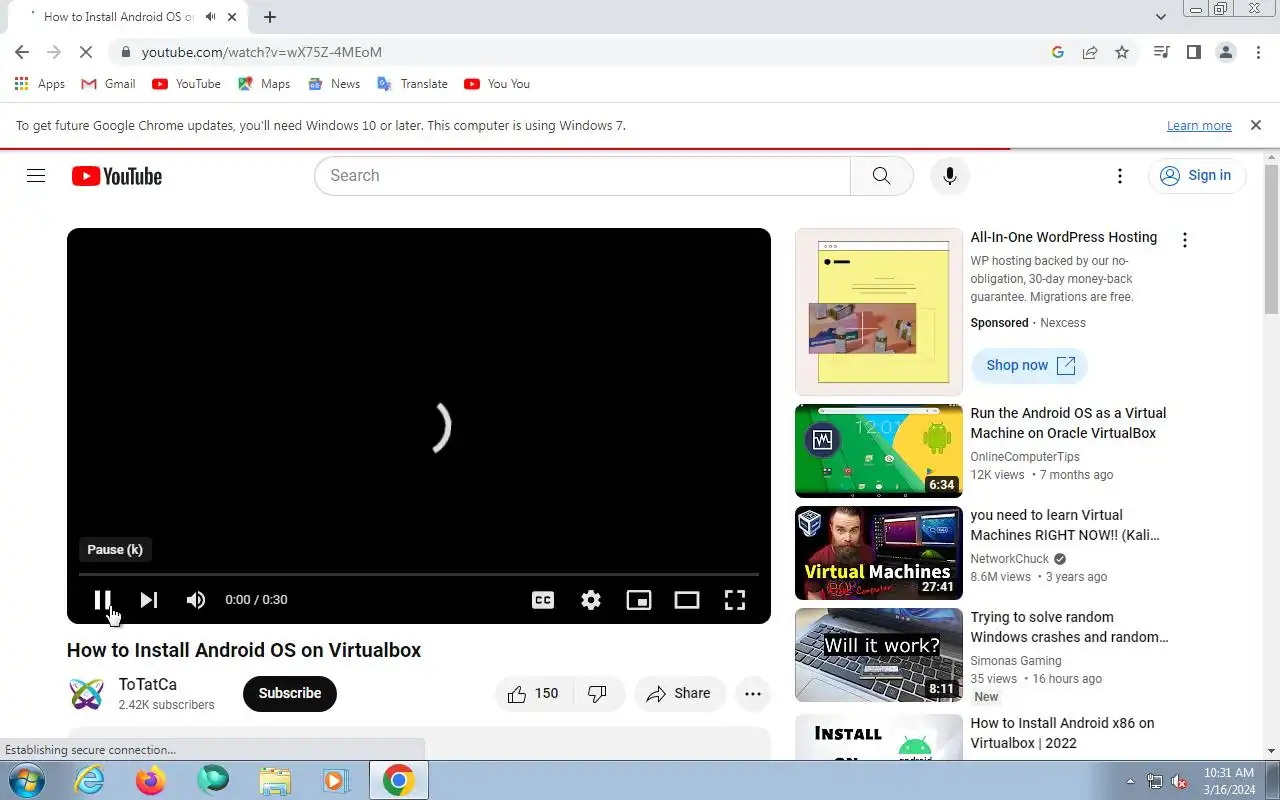
Task: Open the You You bookmark
Action: click(497, 84)
